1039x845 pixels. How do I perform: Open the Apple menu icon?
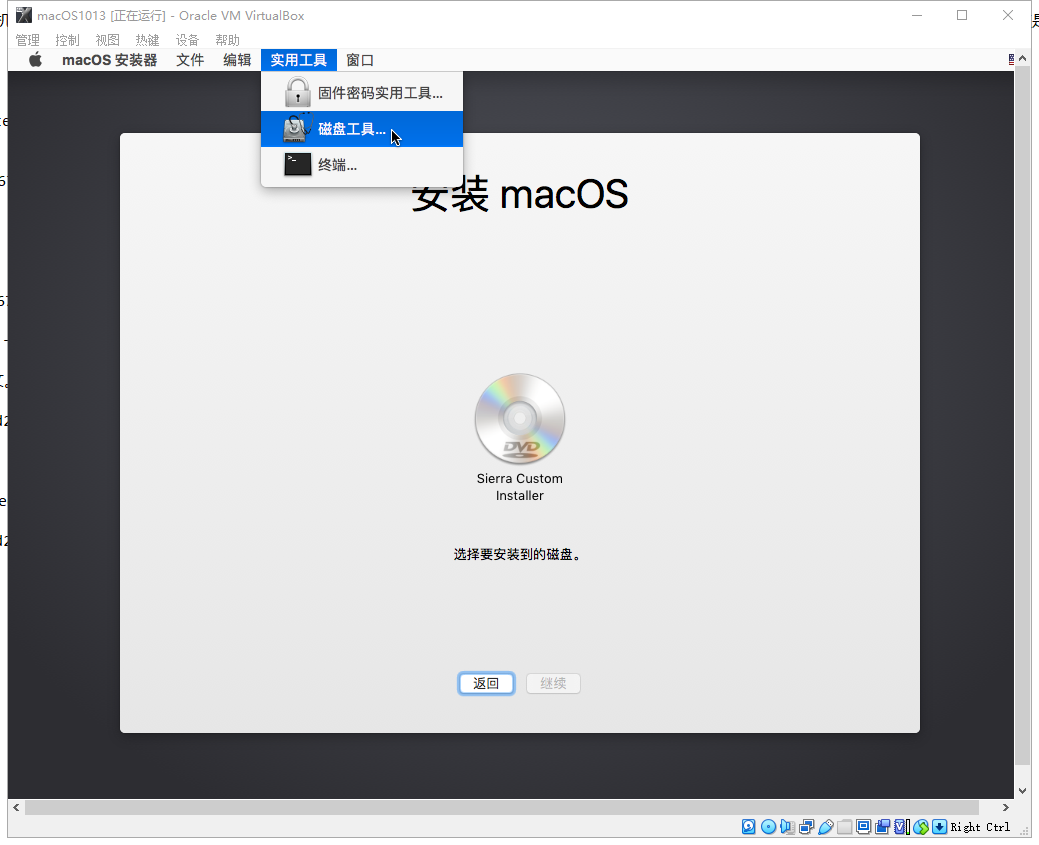pyautogui.click(x=36, y=60)
